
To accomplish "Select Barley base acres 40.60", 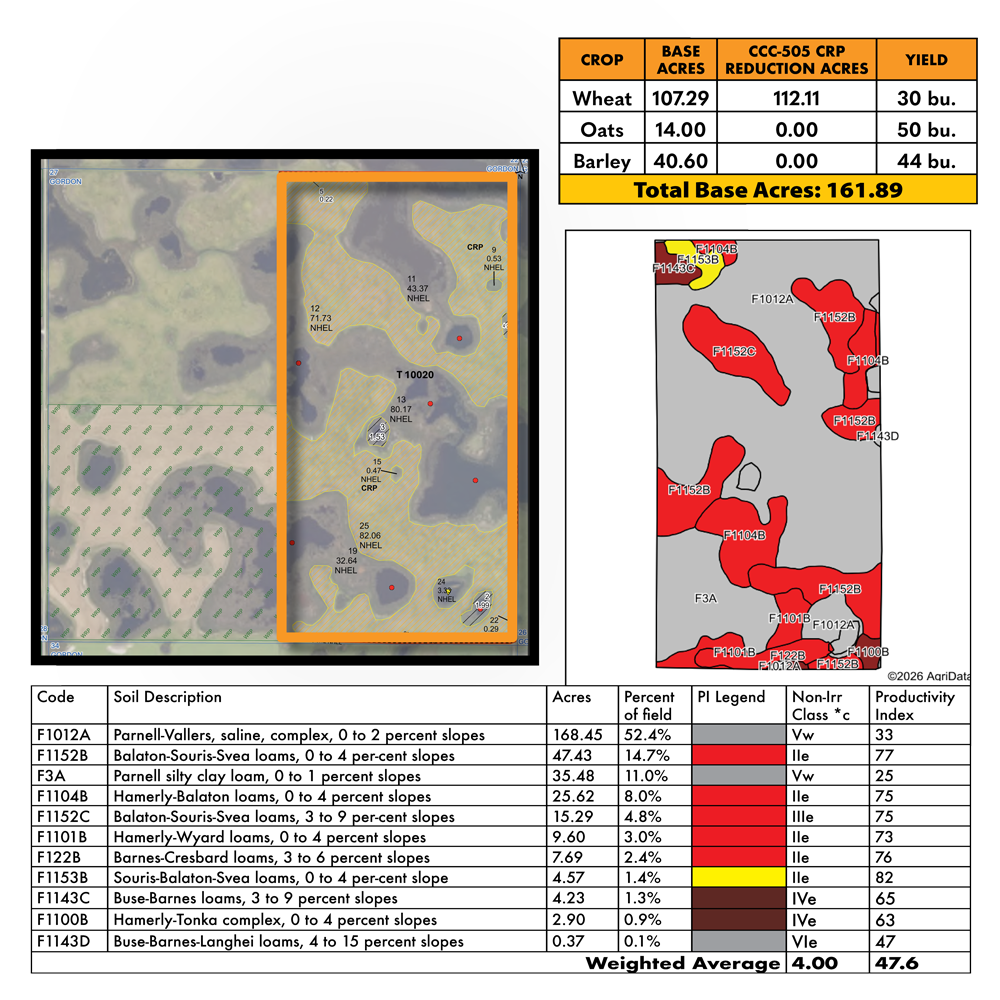I will point(680,161).
